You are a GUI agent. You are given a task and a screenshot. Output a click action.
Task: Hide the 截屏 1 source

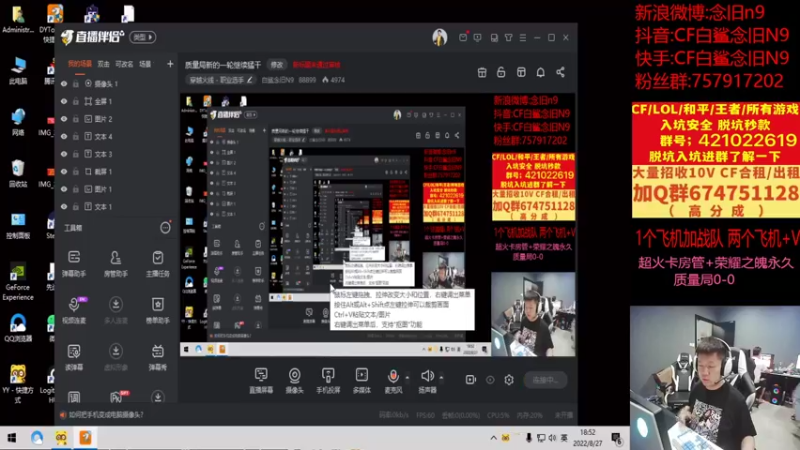(x=64, y=171)
